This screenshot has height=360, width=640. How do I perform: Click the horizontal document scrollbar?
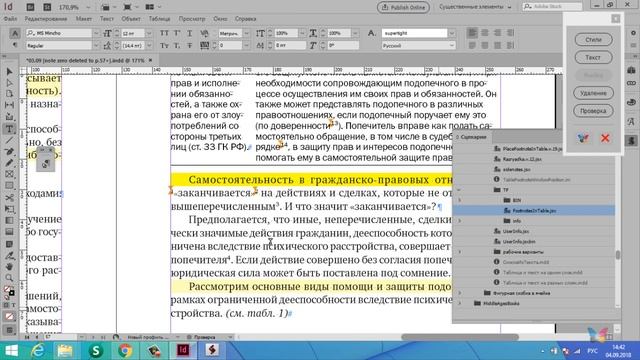click(x=460, y=337)
